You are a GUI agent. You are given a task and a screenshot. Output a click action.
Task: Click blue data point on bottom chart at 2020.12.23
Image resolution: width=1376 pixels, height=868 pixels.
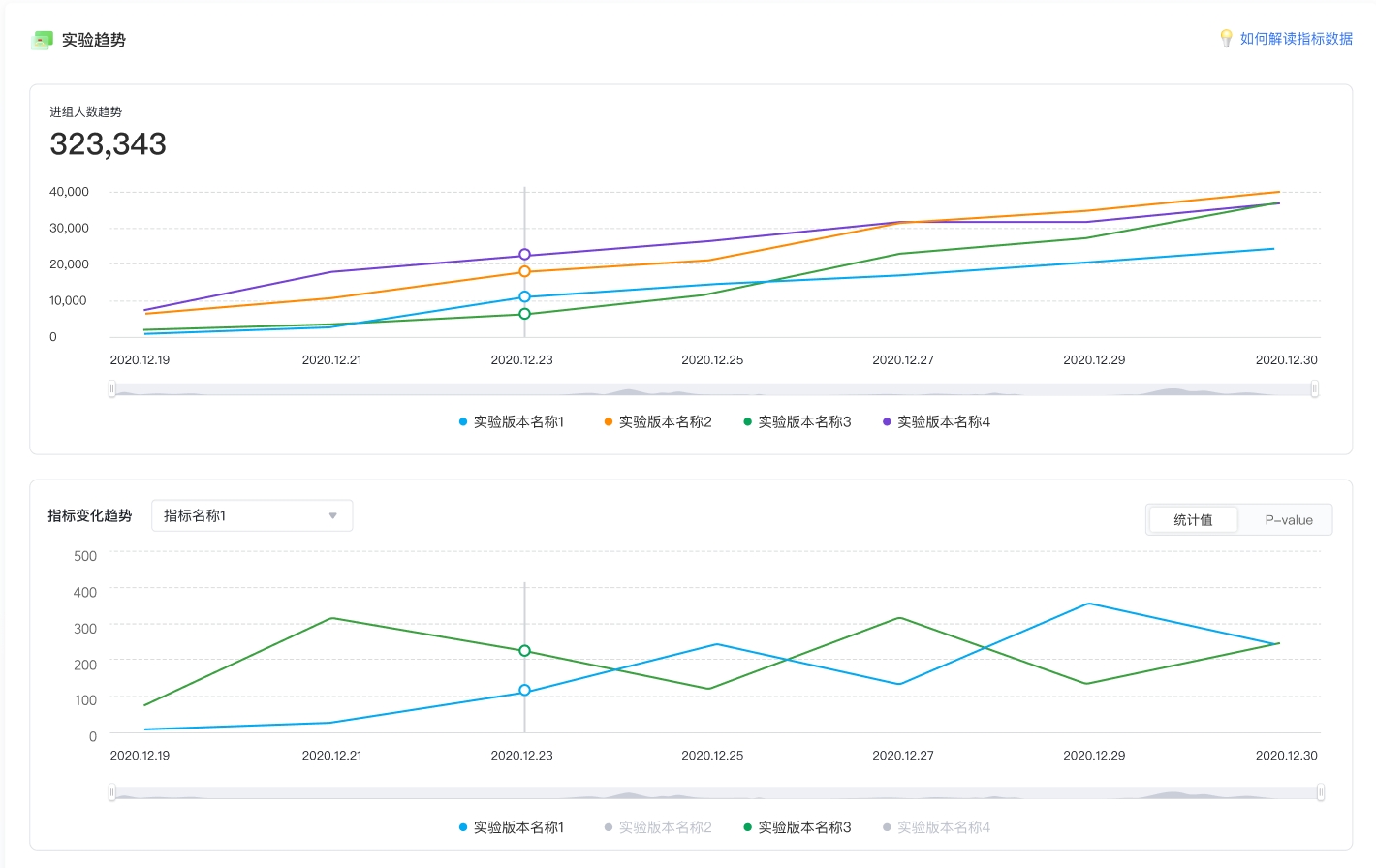[524, 691]
